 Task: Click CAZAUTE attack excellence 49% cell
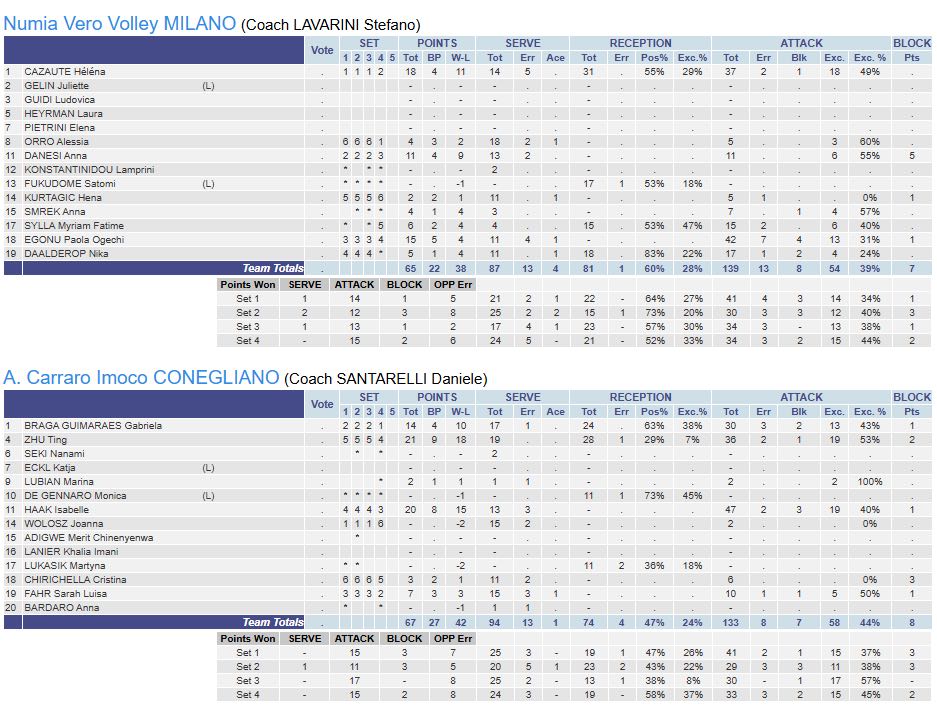point(870,72)
